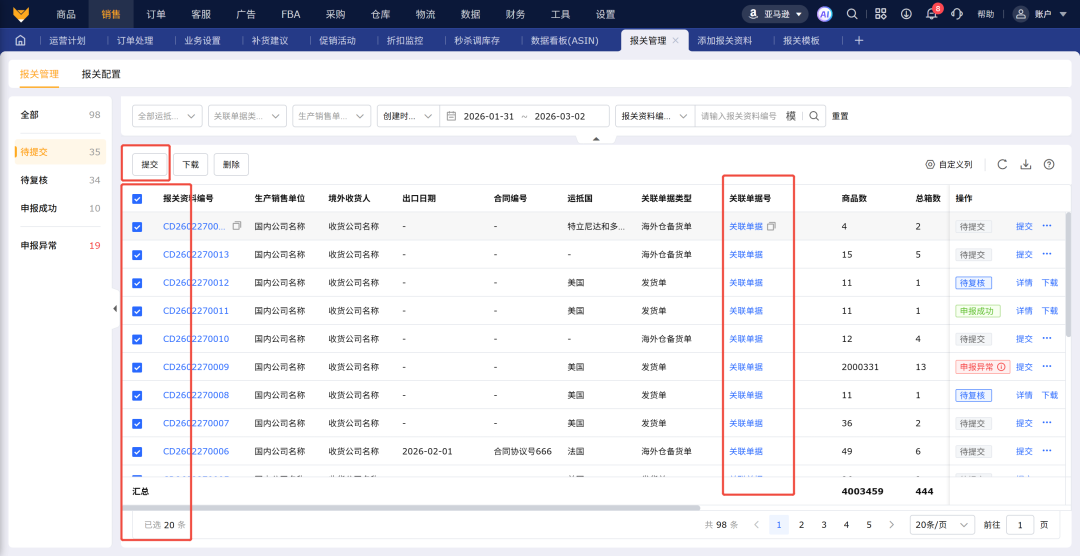
Task: Filter by 待复核 status
Action: 61,180
